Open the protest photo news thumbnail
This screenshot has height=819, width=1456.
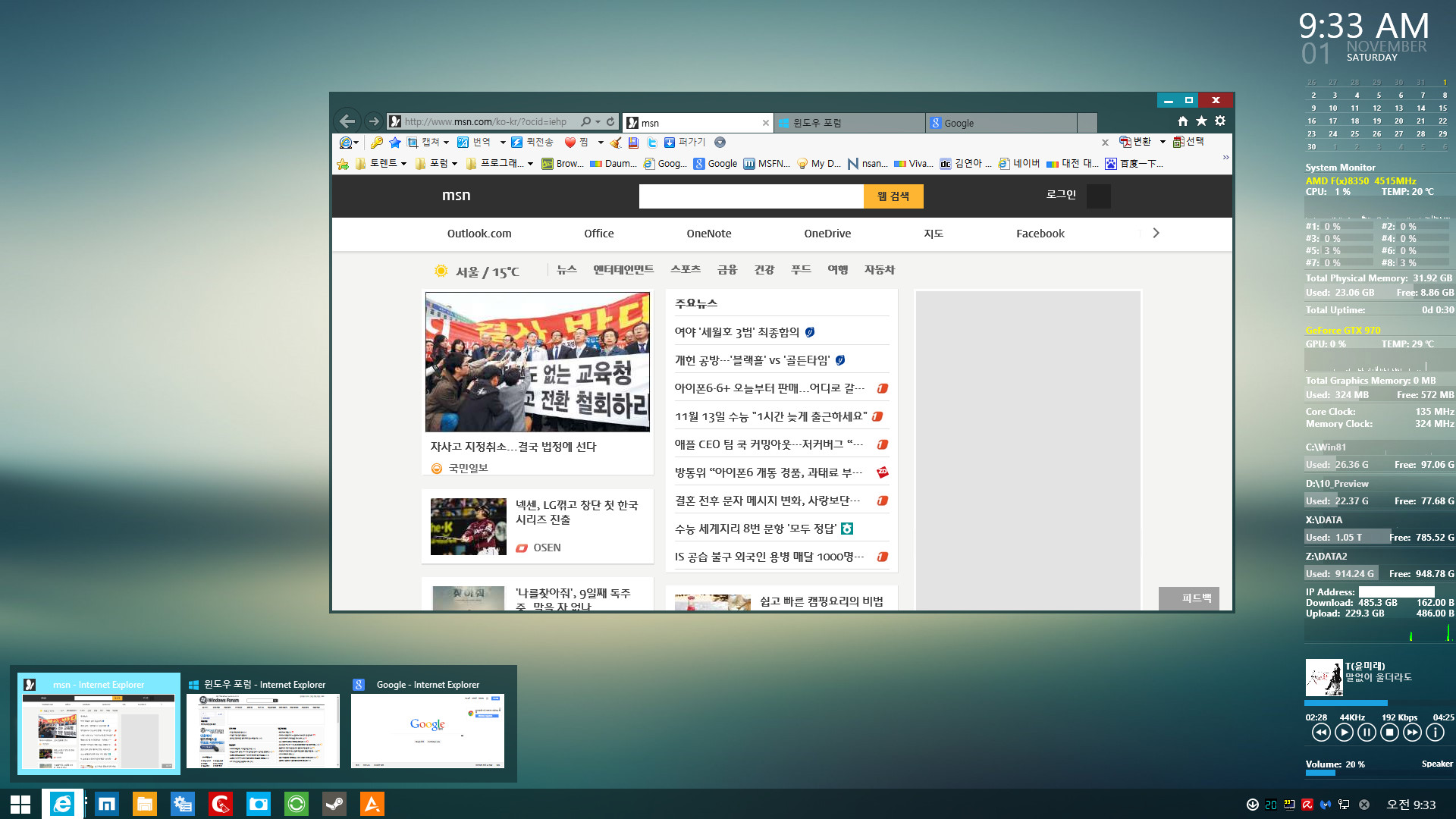(x=538, y=362)
